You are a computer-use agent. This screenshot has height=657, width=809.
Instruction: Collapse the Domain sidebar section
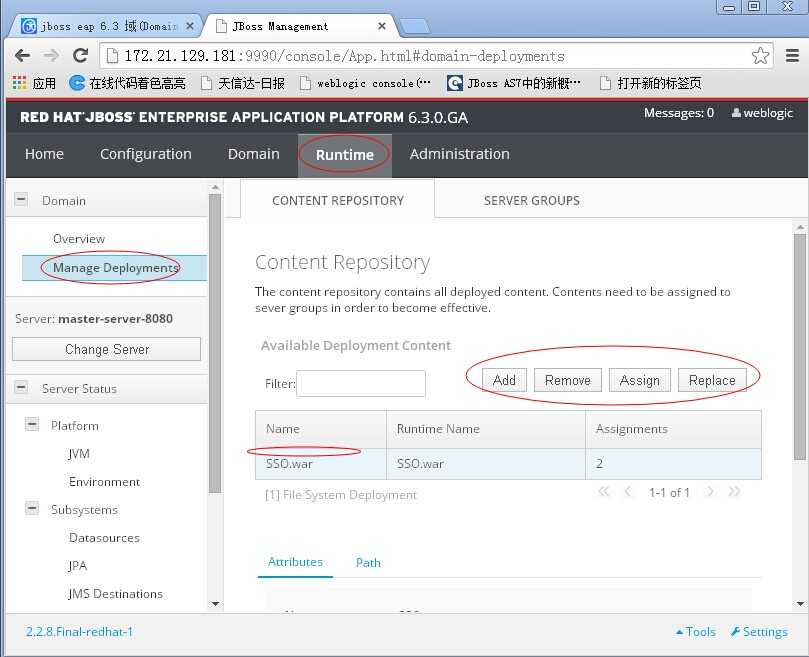click(x=21, y=199)
